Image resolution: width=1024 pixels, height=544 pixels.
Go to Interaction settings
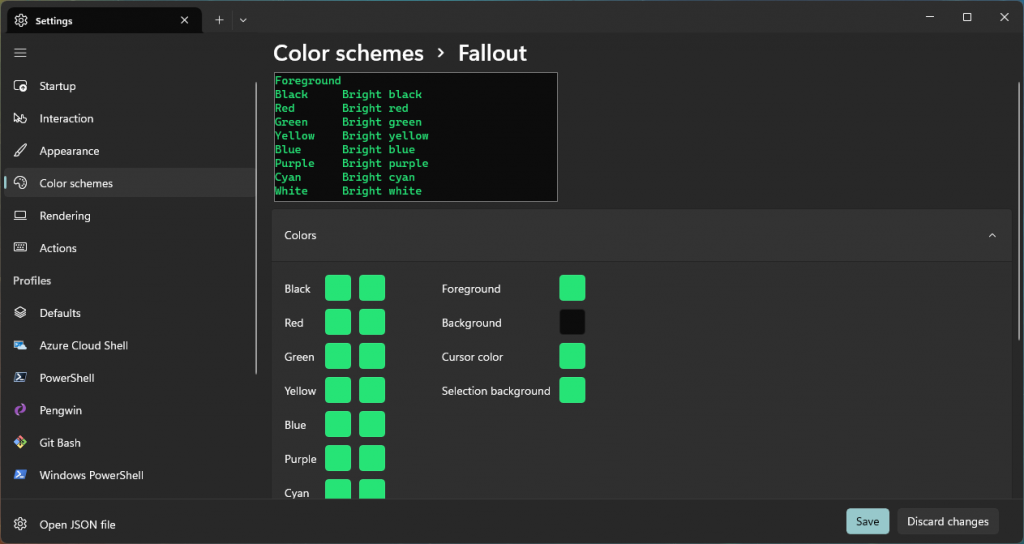[130, 118]
